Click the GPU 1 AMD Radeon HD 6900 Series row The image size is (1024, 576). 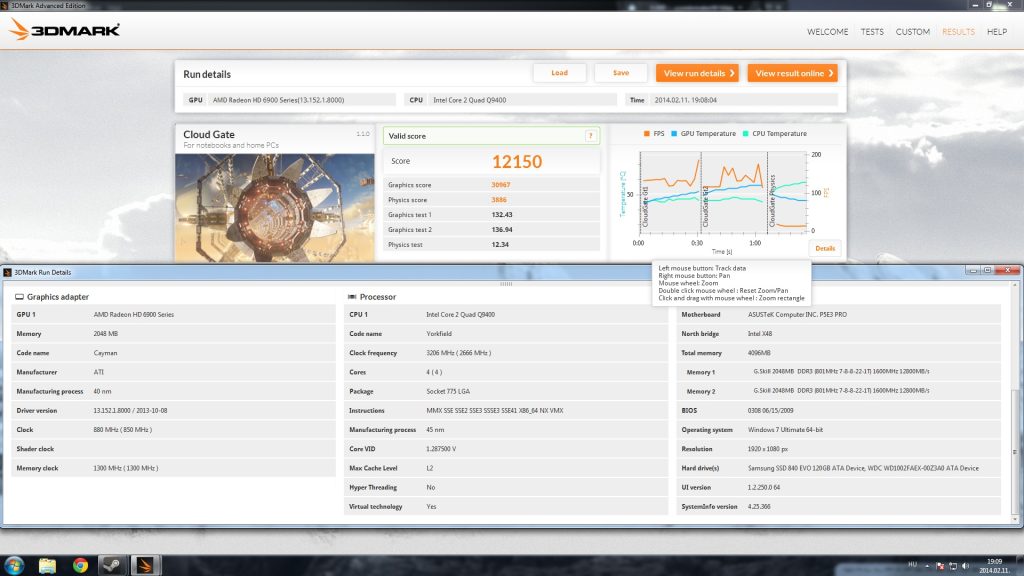174,314
